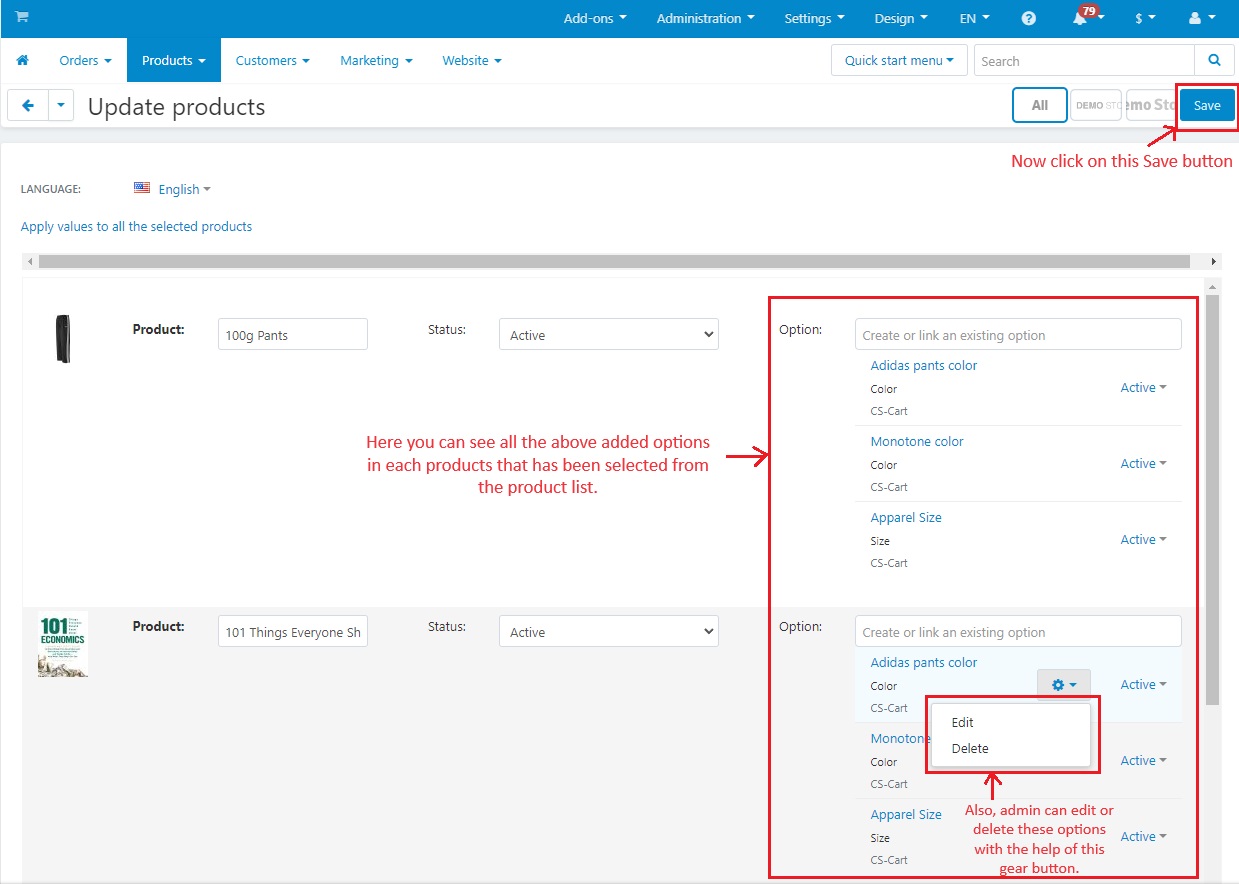Select the All storefront button
The image size is (1239, 884).
pyautogui.click(x=1040, y=105)
